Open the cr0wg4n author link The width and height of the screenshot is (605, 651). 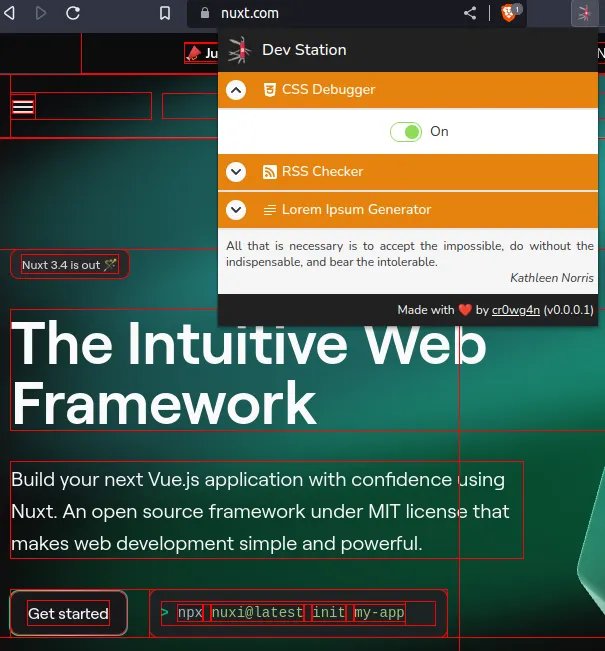[515, 310]
